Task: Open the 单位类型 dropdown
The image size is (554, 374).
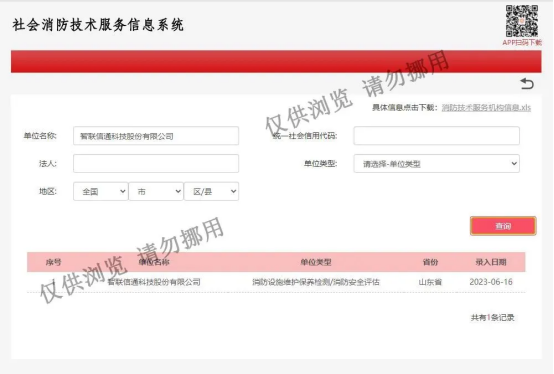Action: click(436, 164)
